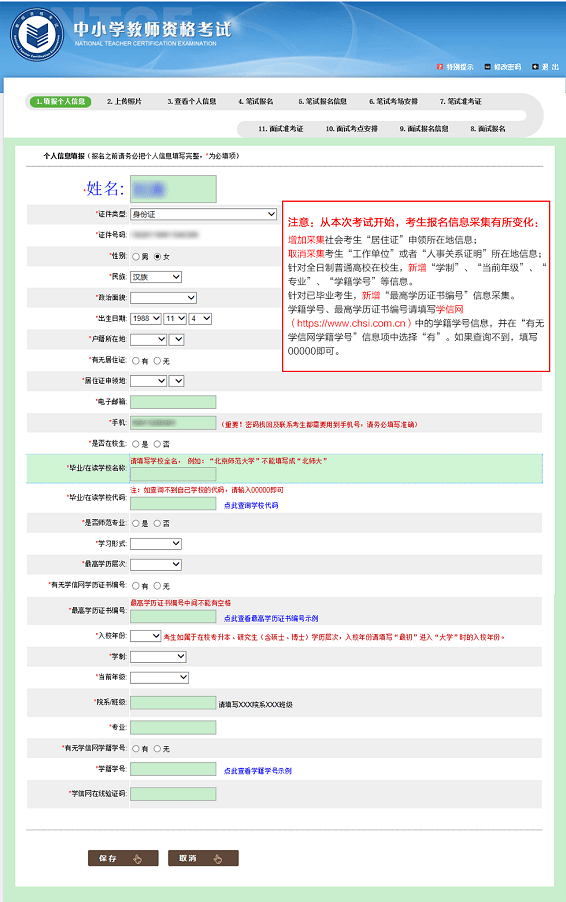This screenshot has height=902, width=566.
Task: Click the 学籍学号 input field
Action: [x=173, y=769]
